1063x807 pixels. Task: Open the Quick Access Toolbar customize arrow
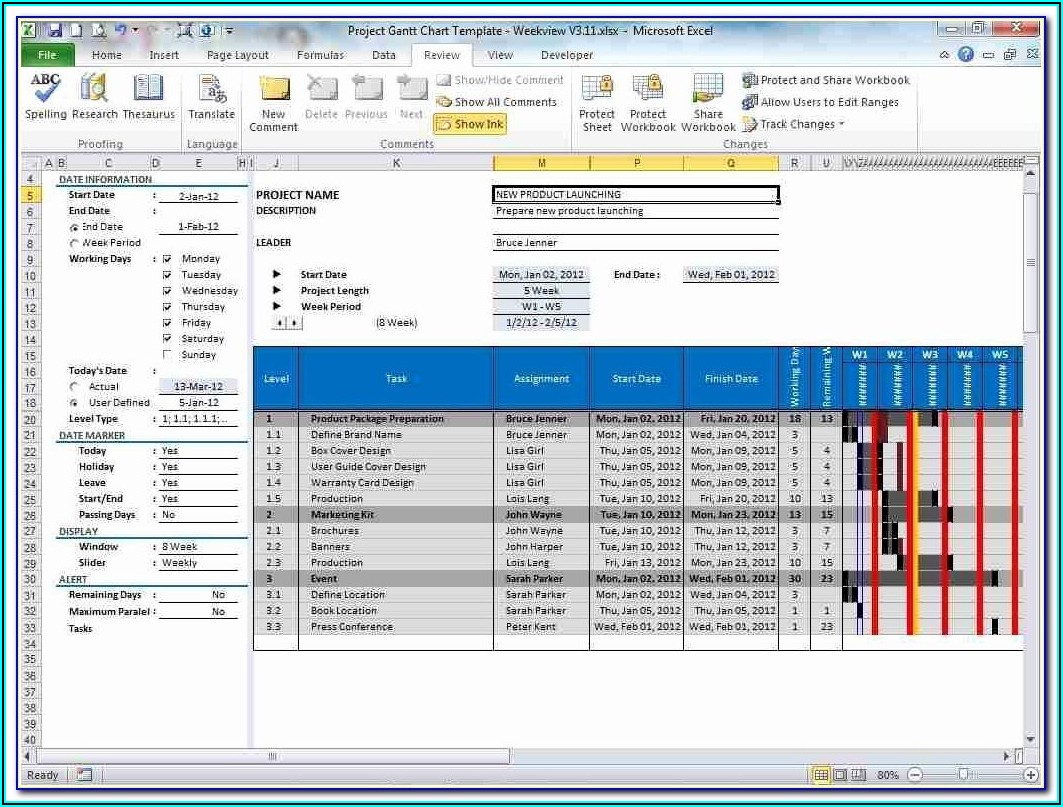(x=229, y=31)
